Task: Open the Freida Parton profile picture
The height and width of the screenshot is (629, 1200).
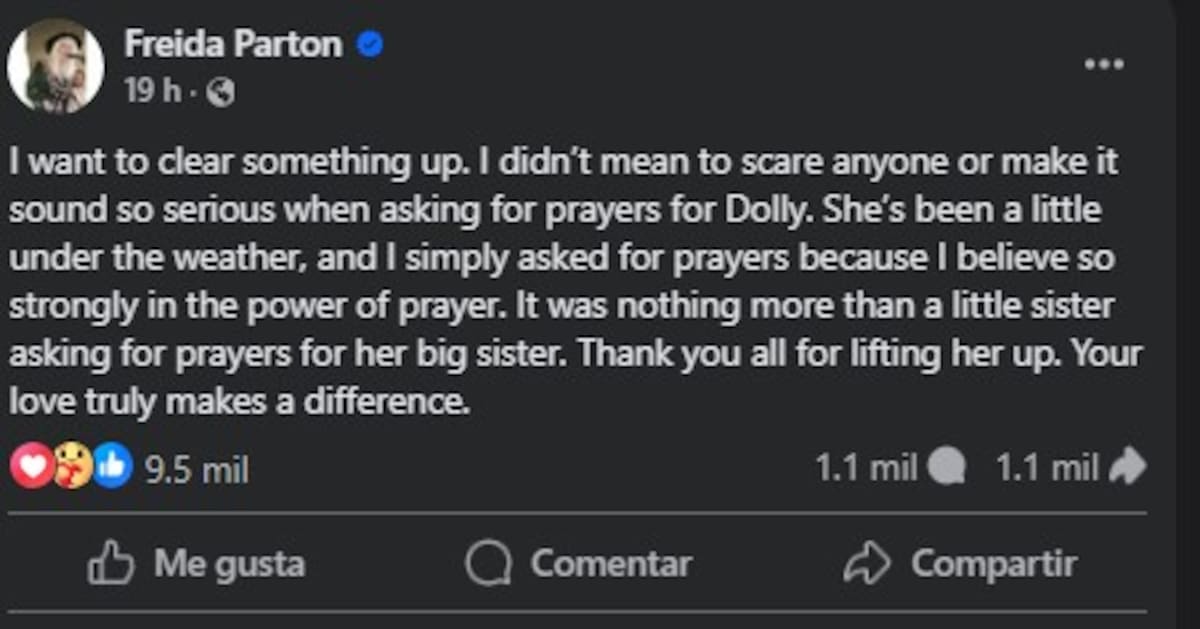Action: point(55,65)
